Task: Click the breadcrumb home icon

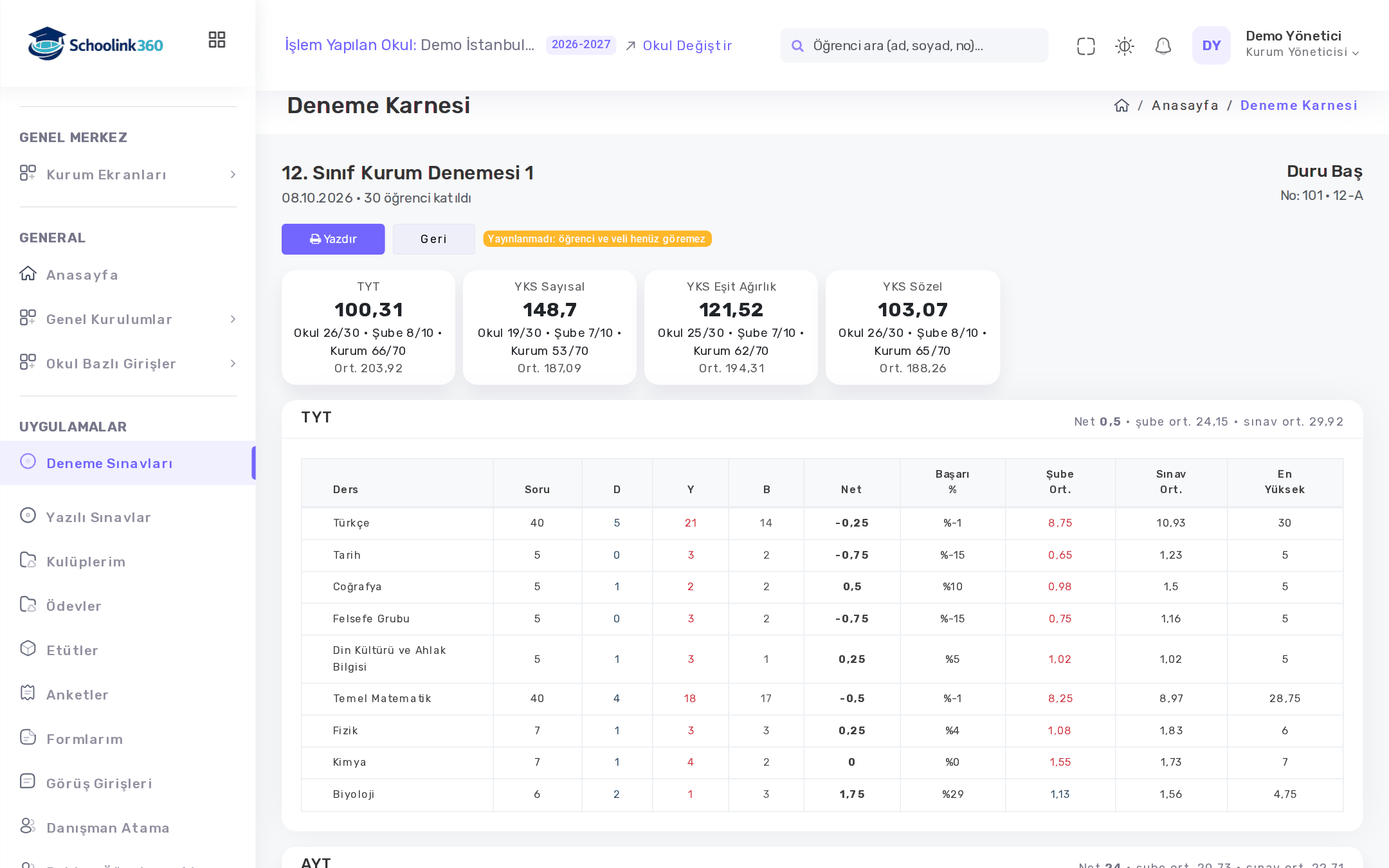Action: tap(1121, 105)
